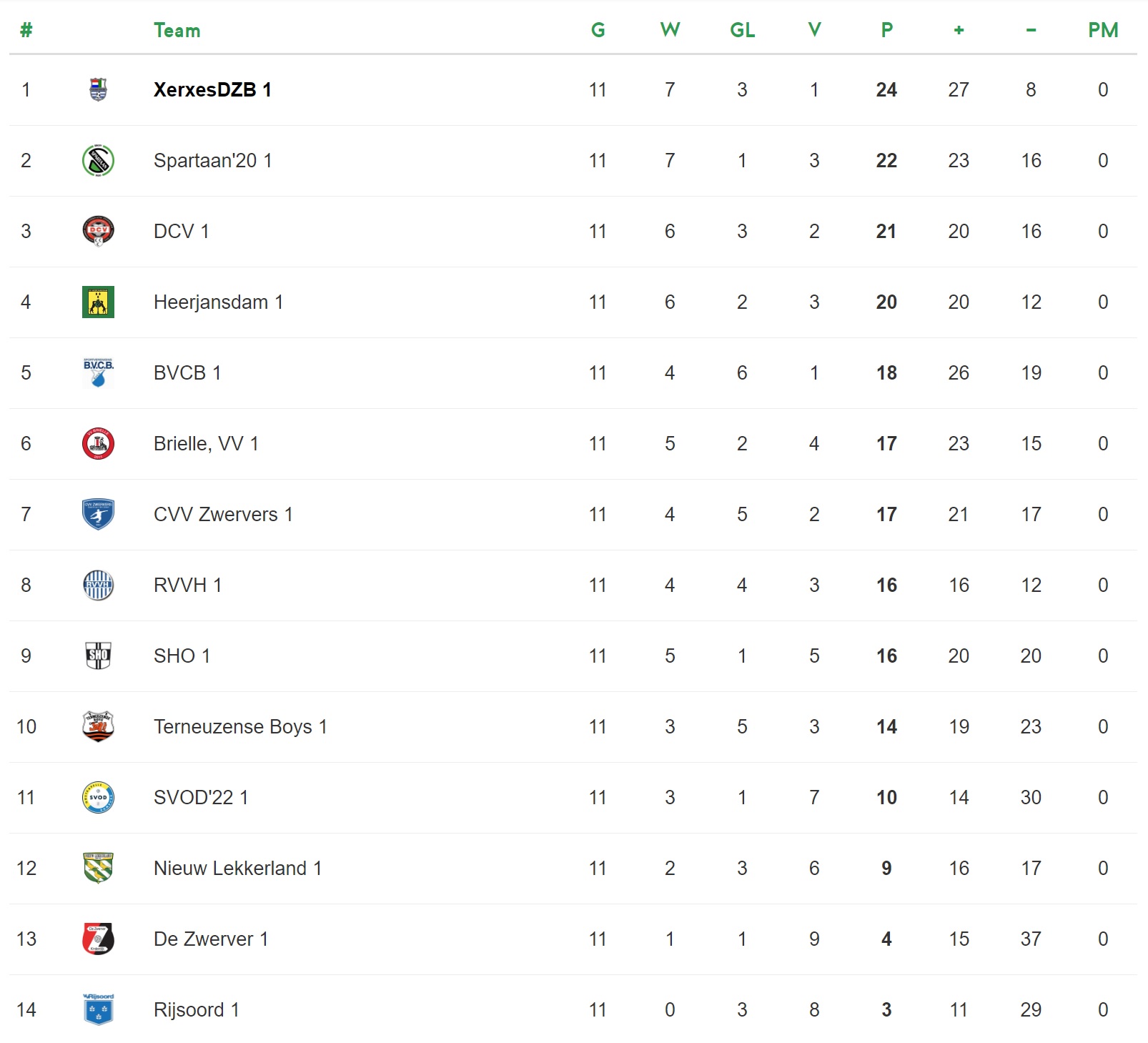This screenshot has width=1148, height=1043.
Task: Click the GL column header
Action: pos(742,31)
